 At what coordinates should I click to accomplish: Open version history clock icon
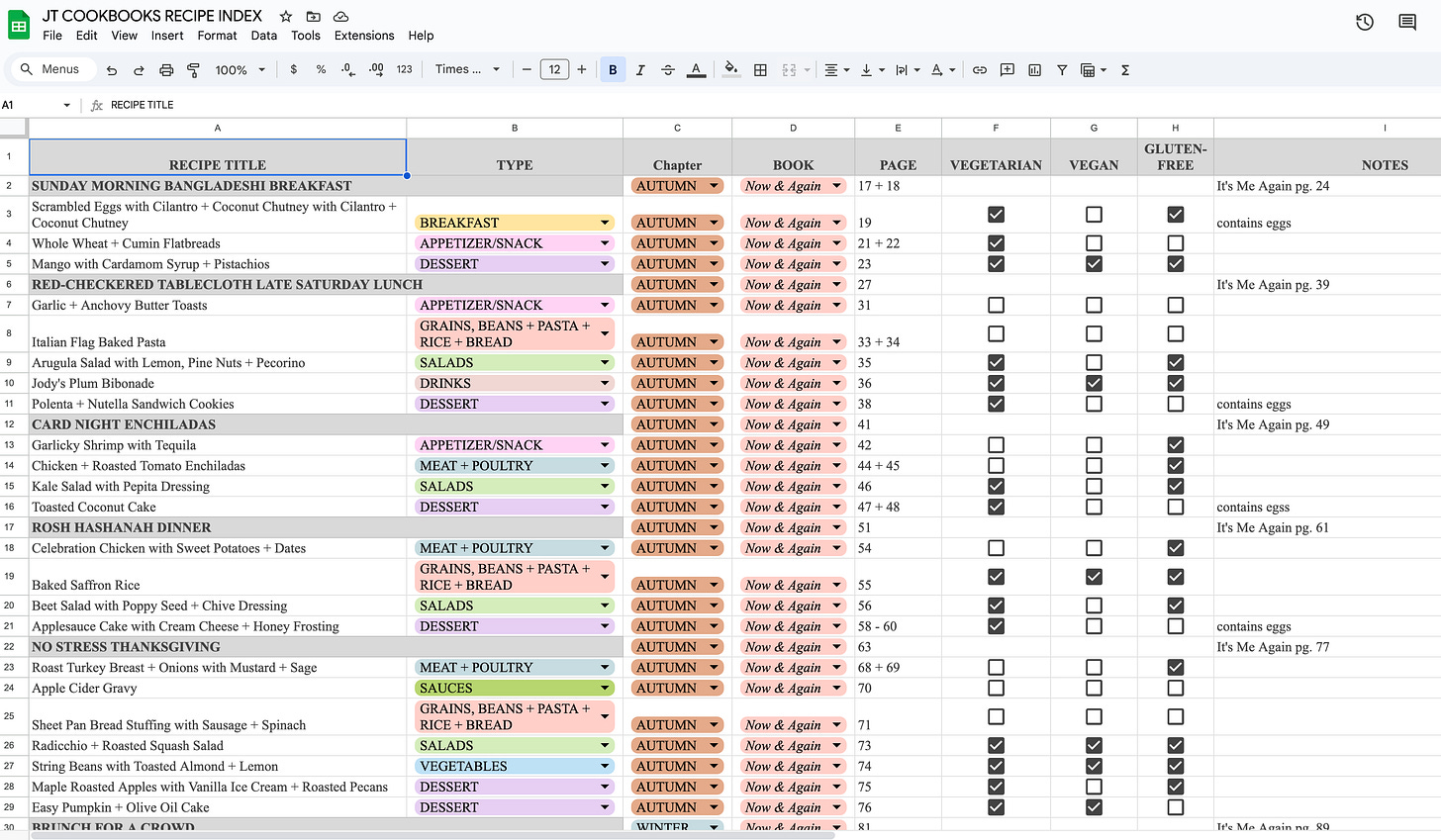1365,22
